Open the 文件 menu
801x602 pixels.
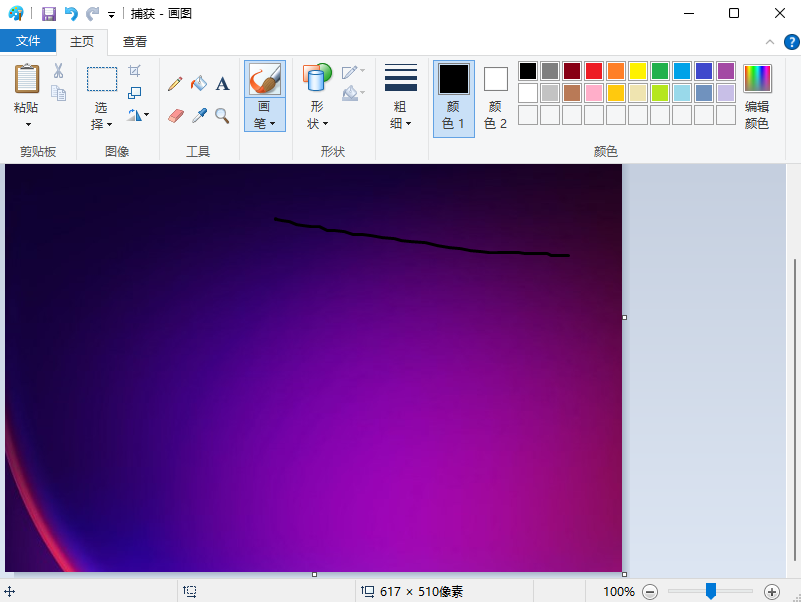(28, 41)
